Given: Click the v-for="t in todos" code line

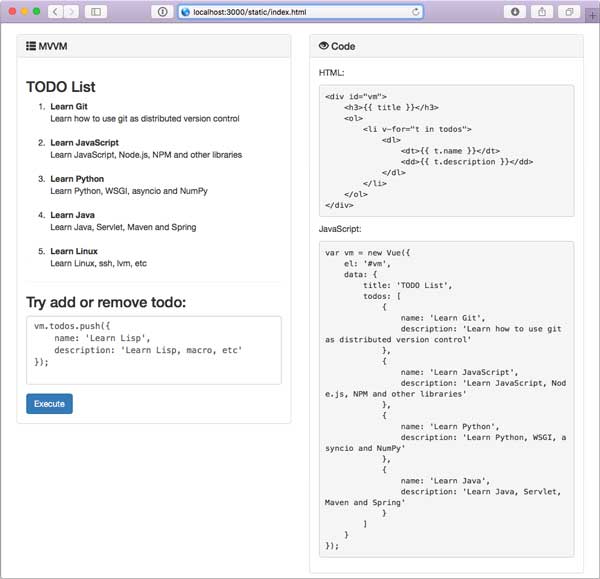Looking at the screenshot, I should pos(417,129).
